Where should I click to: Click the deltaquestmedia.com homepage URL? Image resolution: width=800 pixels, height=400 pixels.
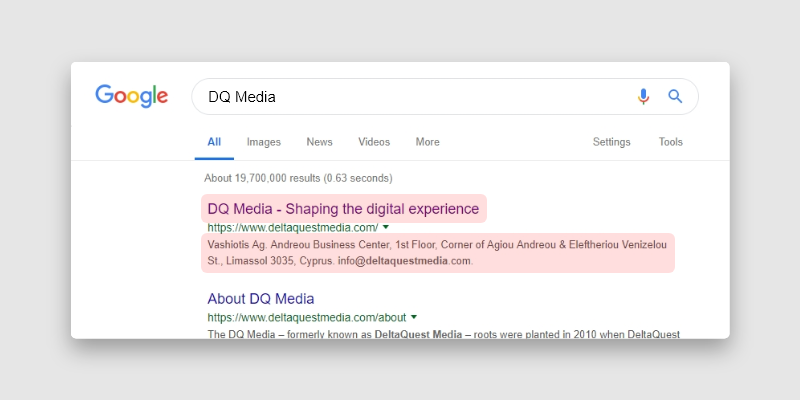coord(293,227)
